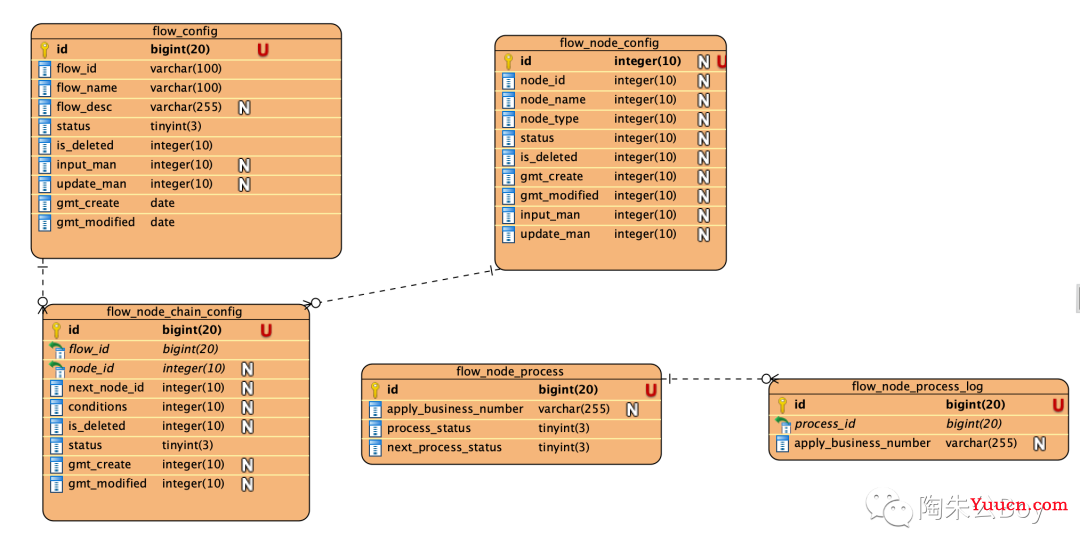Select nullable N marker on flow_desc row
Image resolution: width=1080 pixels, height=559 pixels.
click(x=244, y=107)
